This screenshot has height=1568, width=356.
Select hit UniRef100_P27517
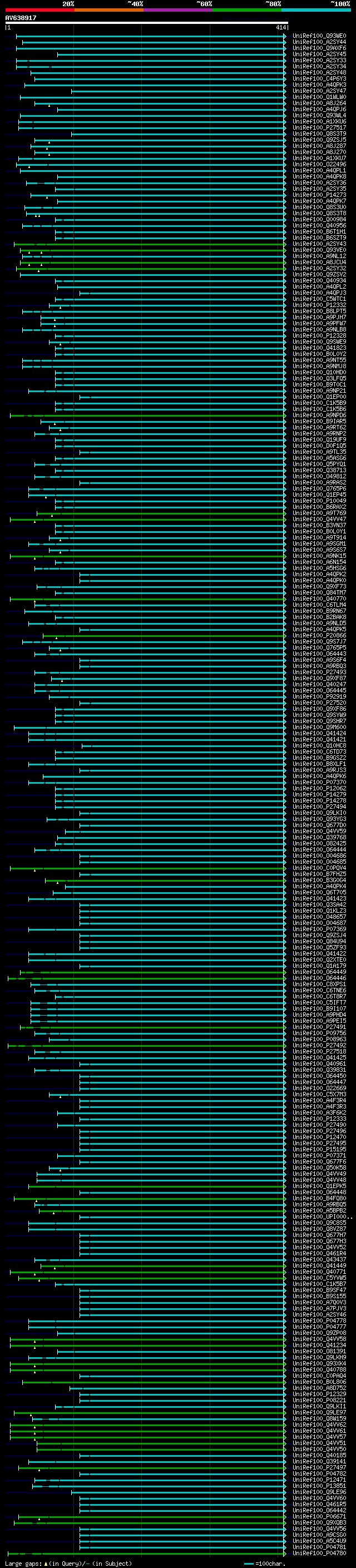(x=319, y=128)
